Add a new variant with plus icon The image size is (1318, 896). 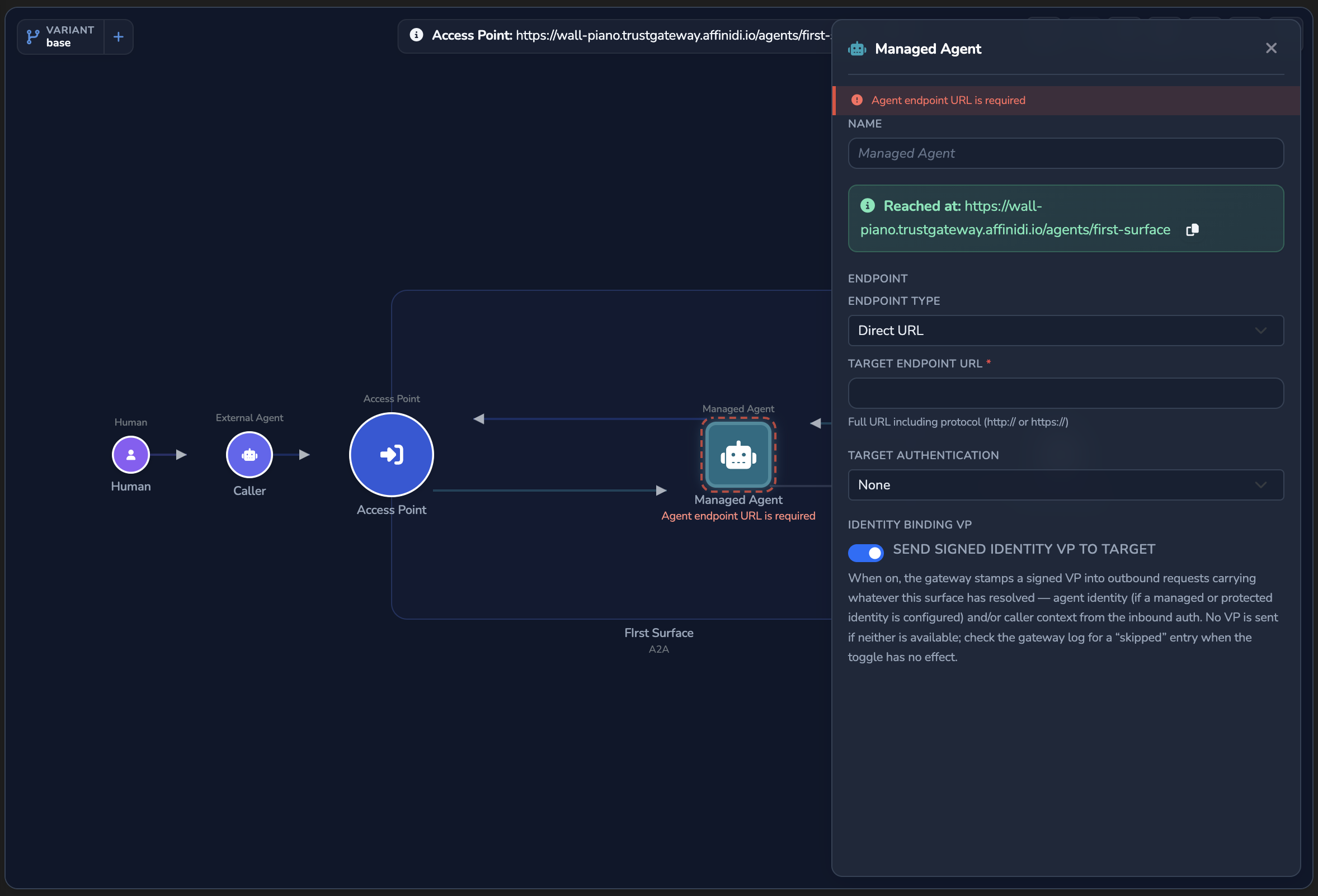click(118, 37)
